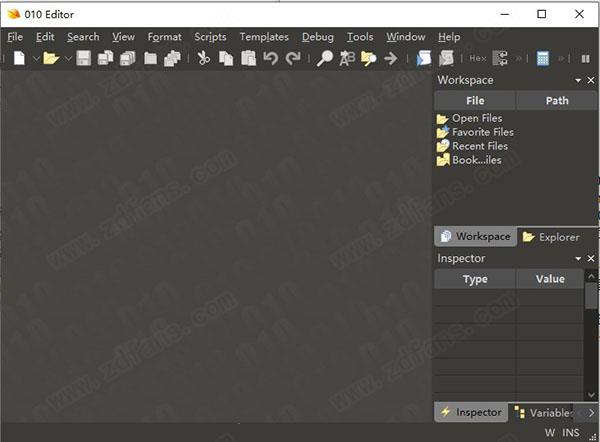Create a new file with the New icon
Screen dimensions: 600x442
coord(19,58)
